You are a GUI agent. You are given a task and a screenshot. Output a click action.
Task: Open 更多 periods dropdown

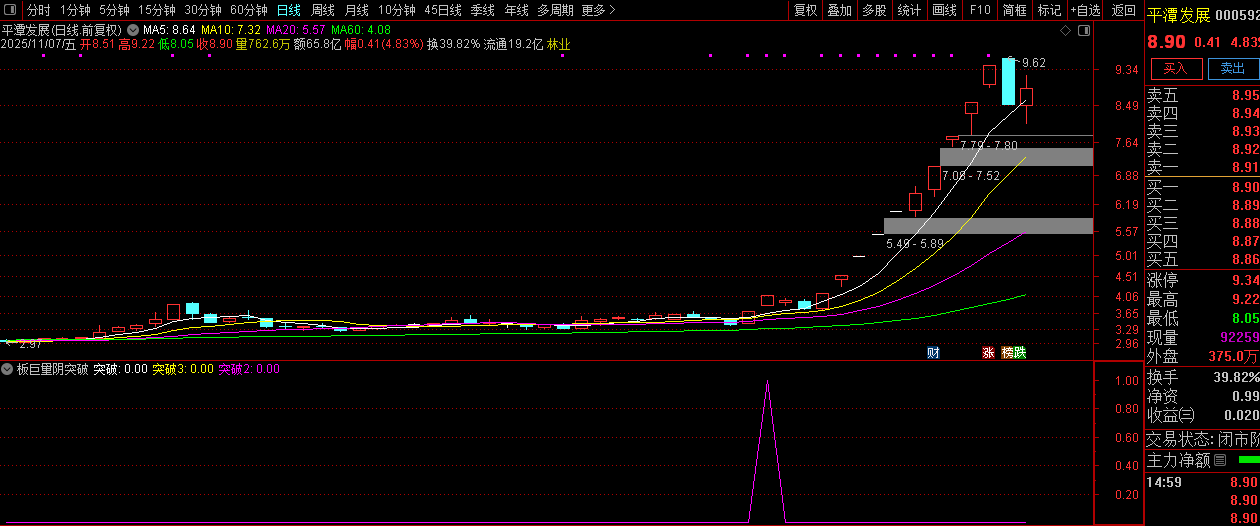[598, 10]
